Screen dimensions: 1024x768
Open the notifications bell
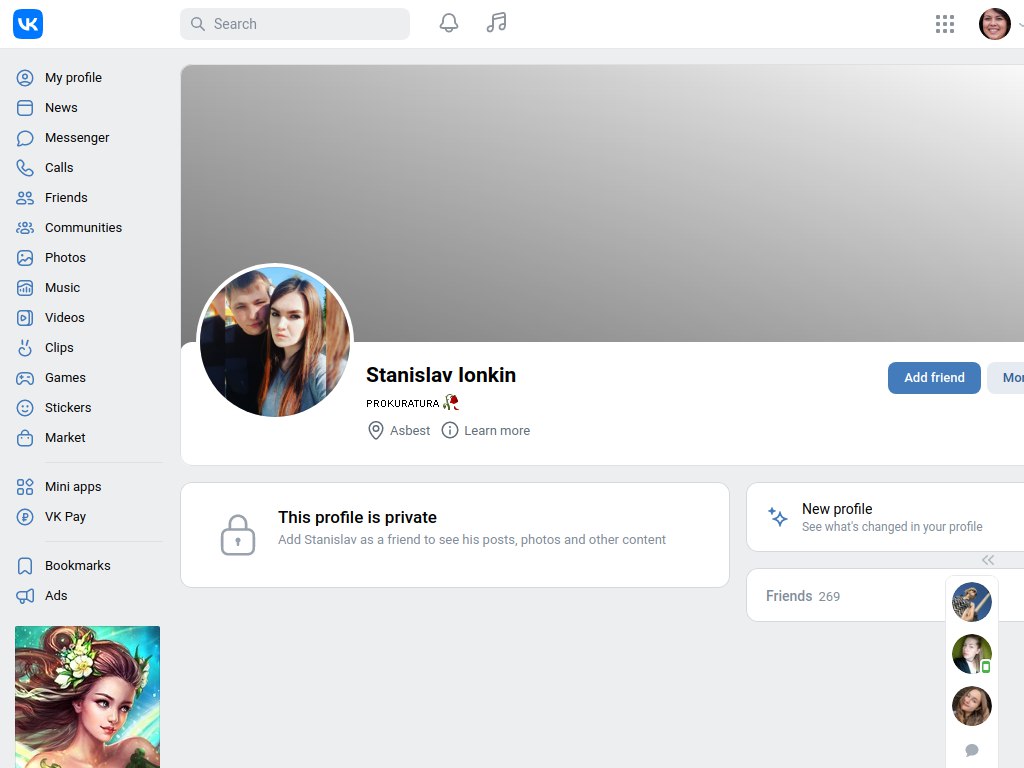coord(449,23)
